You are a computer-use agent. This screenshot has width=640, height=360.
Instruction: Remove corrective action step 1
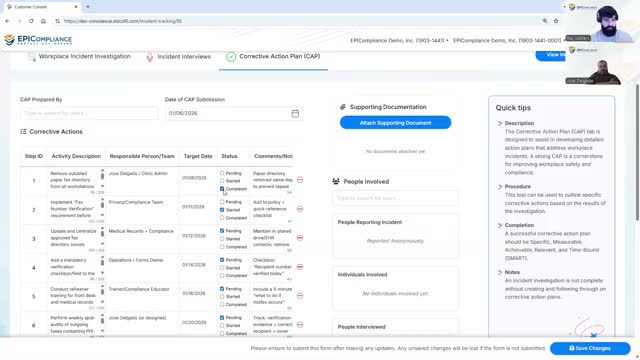coord(300,180)
